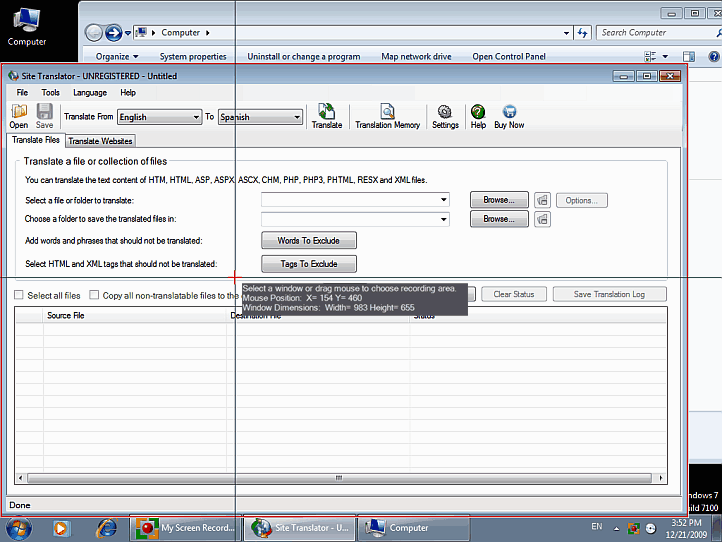Screen dimensions: 722x542
Task: Open the recent pages arrow next to Forward
Action: [x=128, y=33]
